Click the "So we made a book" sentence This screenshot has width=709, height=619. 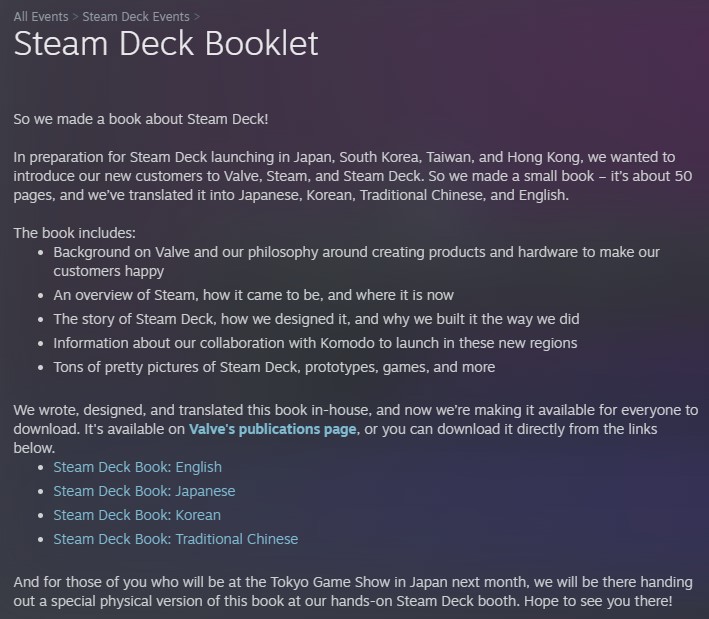click(x=141, y=119)
